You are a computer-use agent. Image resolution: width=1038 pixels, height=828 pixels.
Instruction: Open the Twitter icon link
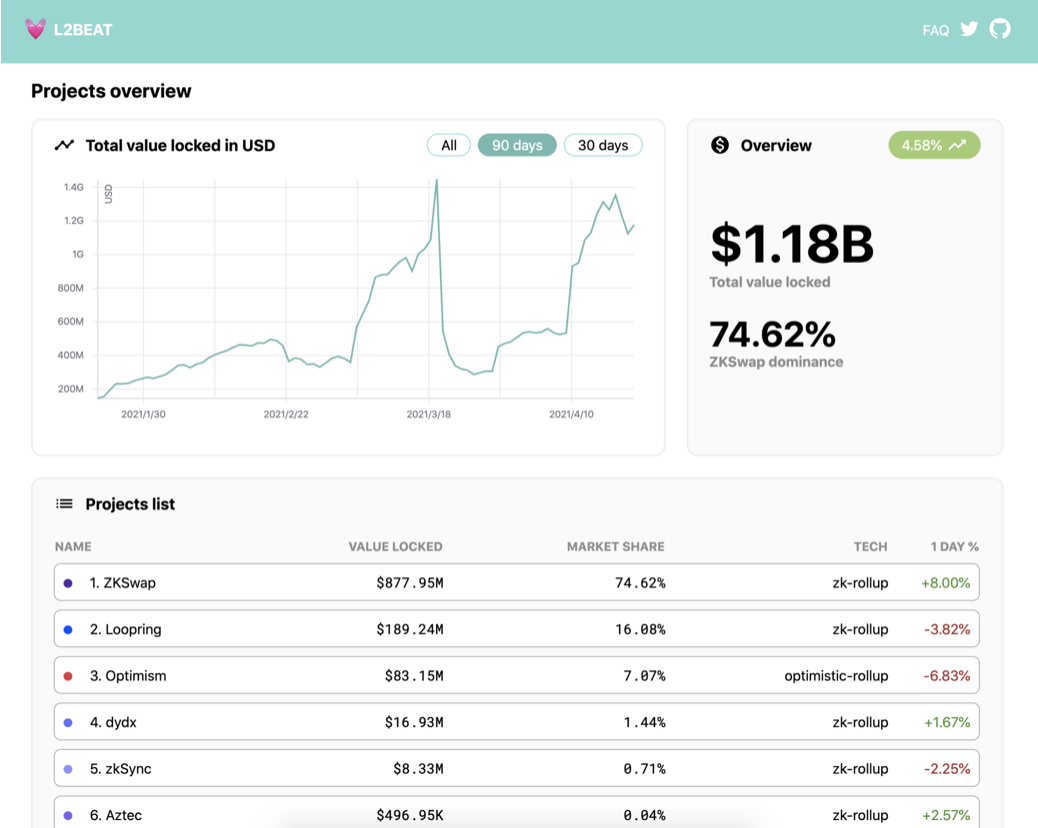[969, 29]
